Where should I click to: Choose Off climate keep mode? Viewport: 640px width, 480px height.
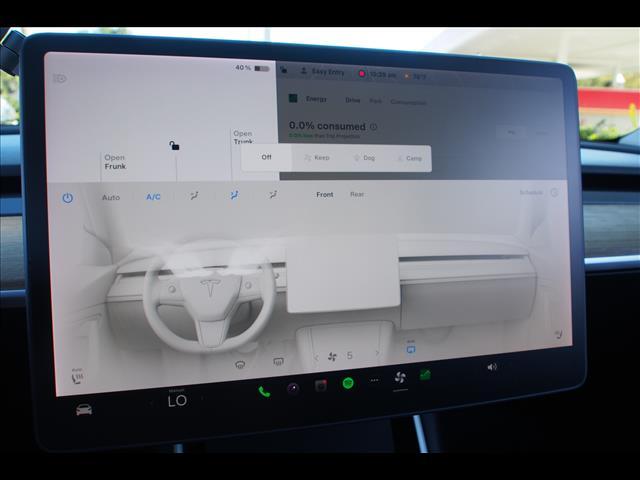click(267, 157)
